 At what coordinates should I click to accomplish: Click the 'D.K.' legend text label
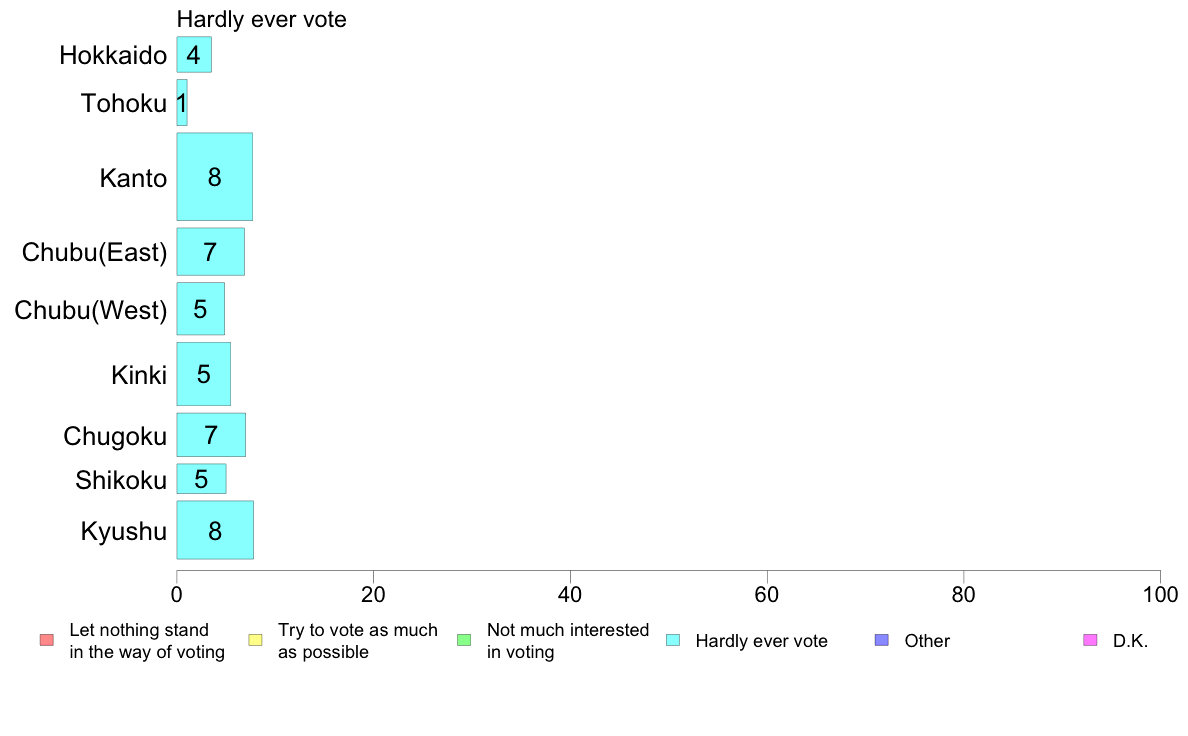[x=1130, y=641]
